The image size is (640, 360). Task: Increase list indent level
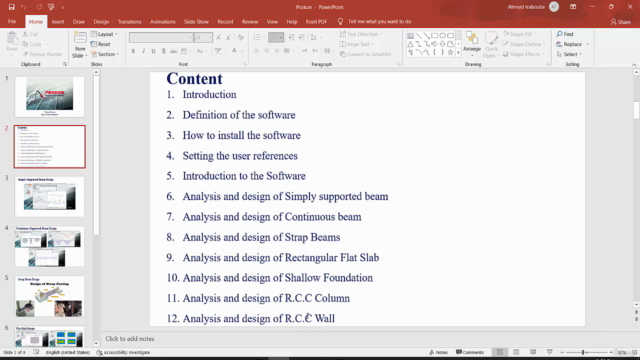pyautogui.click(x=301, y=38)
